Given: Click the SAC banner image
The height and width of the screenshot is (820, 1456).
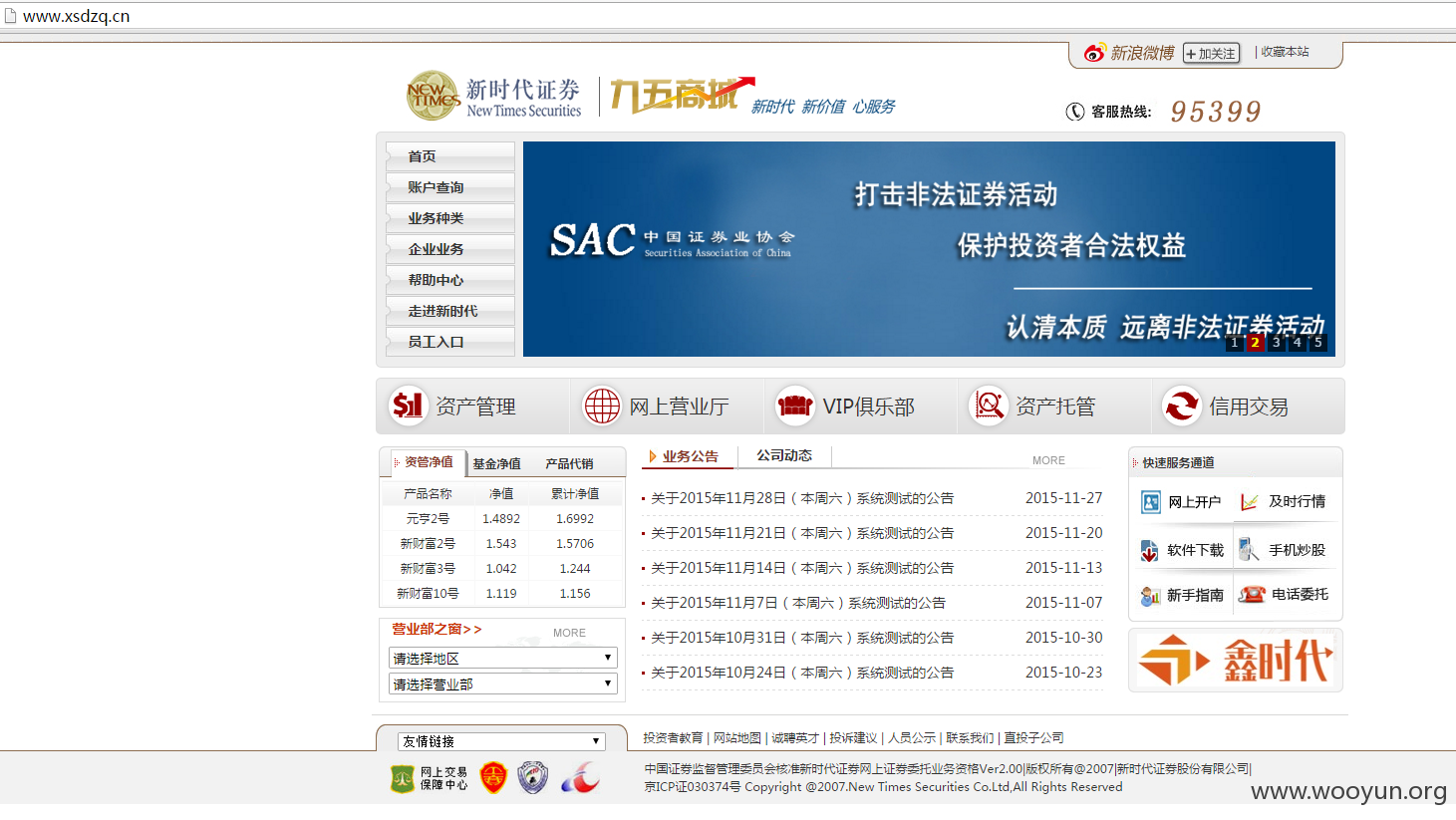Looking at the screenshot, I should pos(929,249).
